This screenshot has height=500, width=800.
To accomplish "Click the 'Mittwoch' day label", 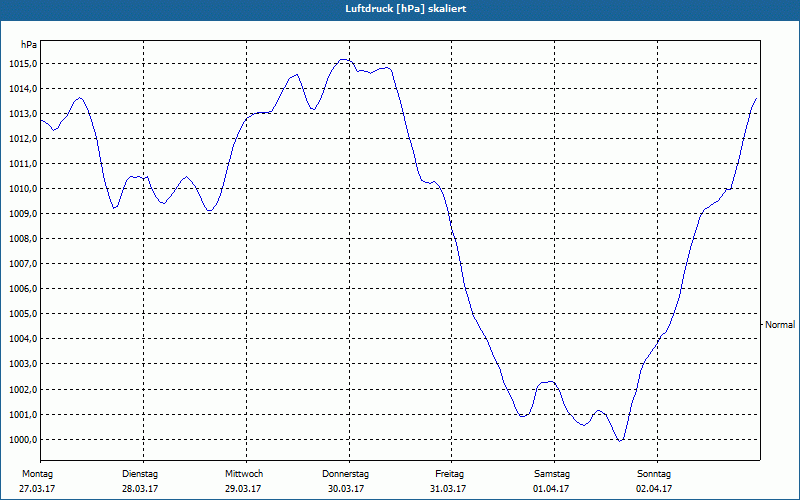I will click(x=244, y=474).
